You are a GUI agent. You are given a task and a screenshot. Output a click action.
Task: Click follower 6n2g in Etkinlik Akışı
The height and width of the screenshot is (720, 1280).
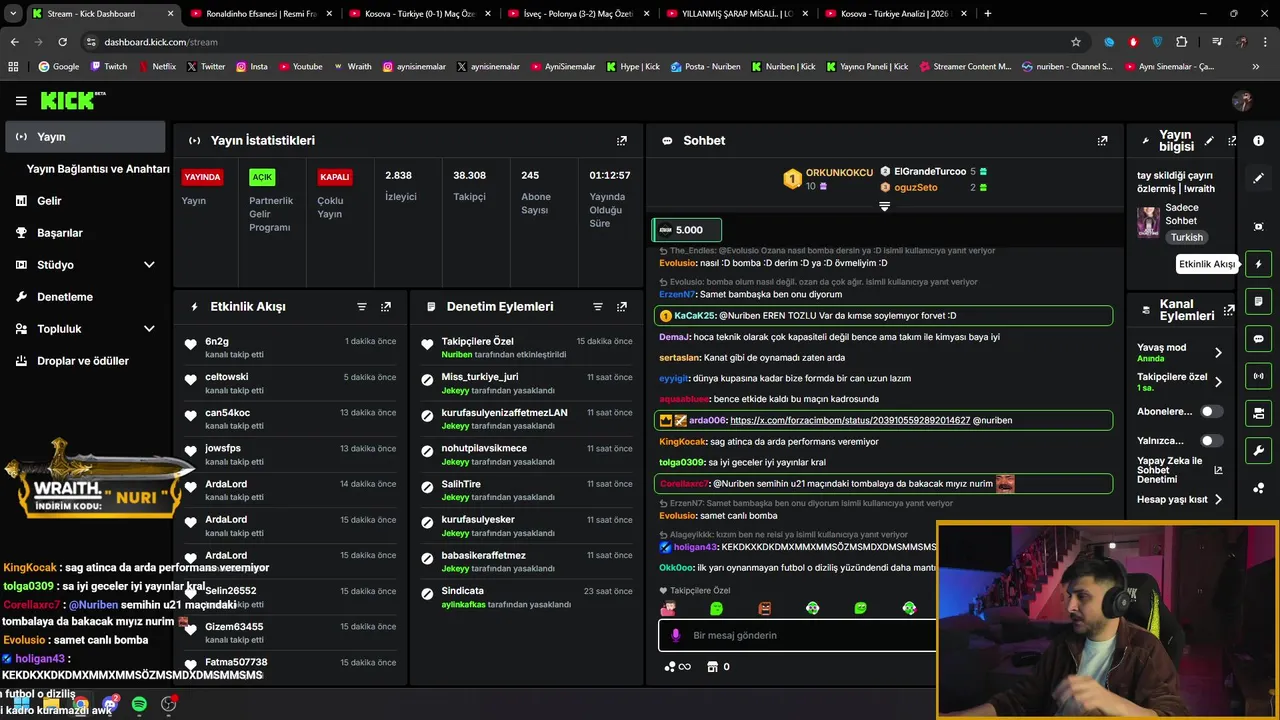point(217,342)
